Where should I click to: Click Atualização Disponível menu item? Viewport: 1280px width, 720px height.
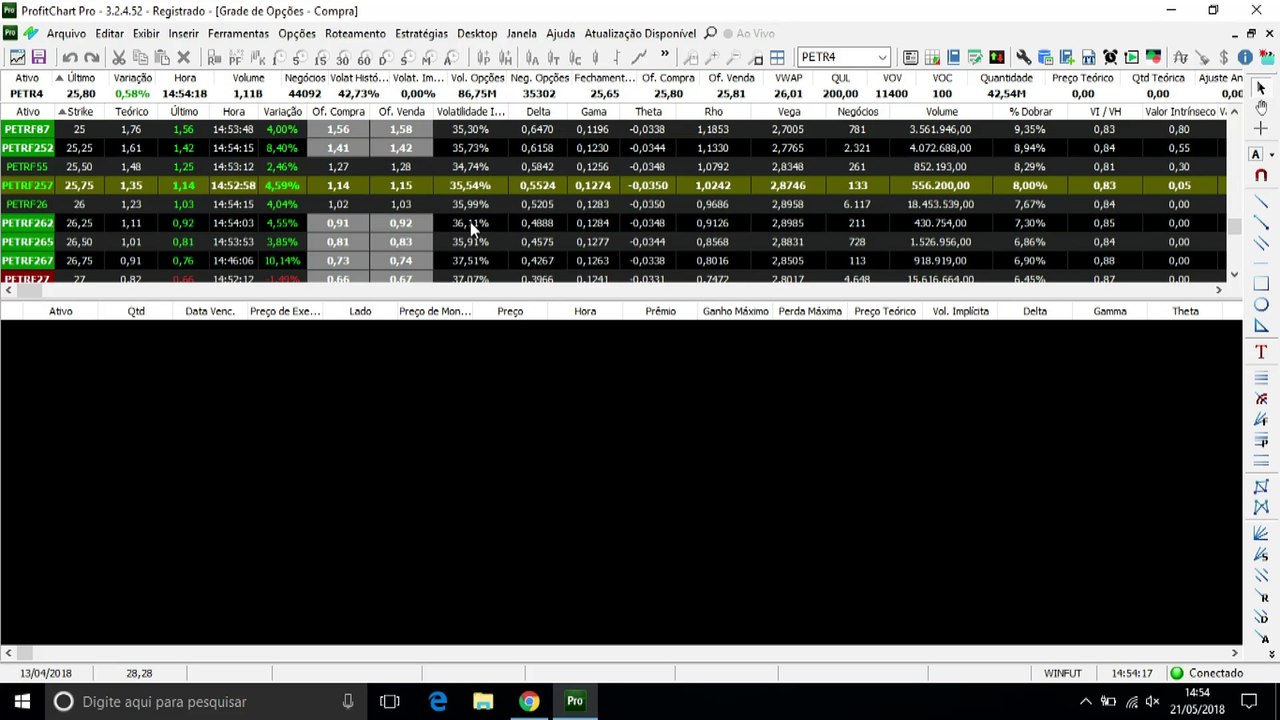coord(640,34)
